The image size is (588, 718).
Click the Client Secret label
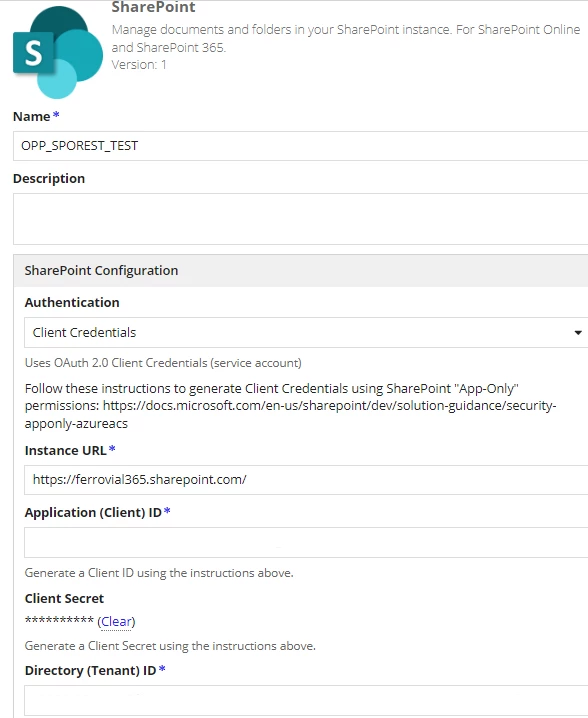(x=64, y=598)
